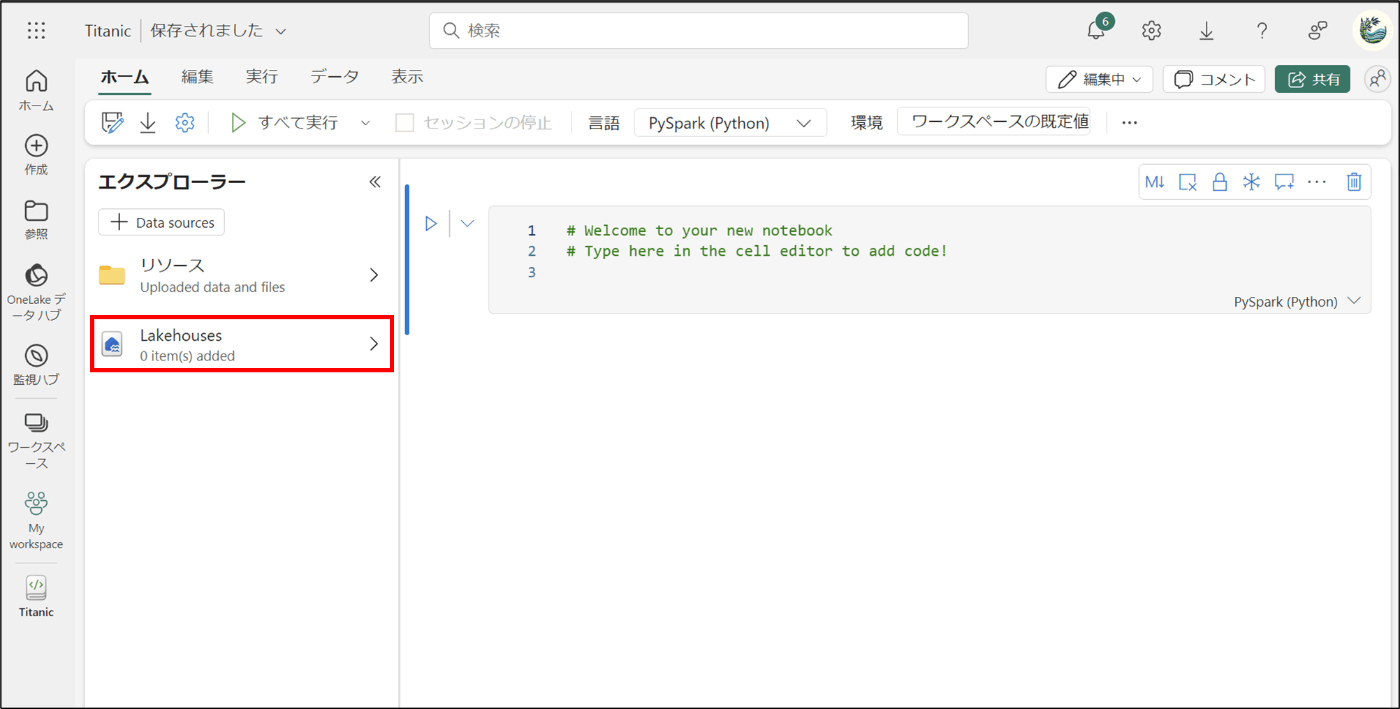Viewport: 1400px width, 709px height.
Task: Open 作成 in left navigation
Action: coord(36,155)
